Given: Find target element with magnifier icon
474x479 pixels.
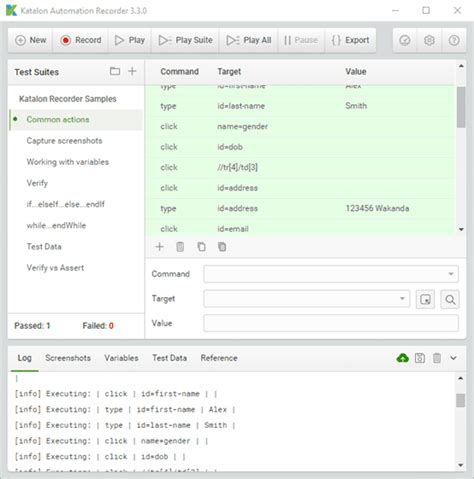Looking at the screenshot, I should pyautogui.click(x=450, y=299).
